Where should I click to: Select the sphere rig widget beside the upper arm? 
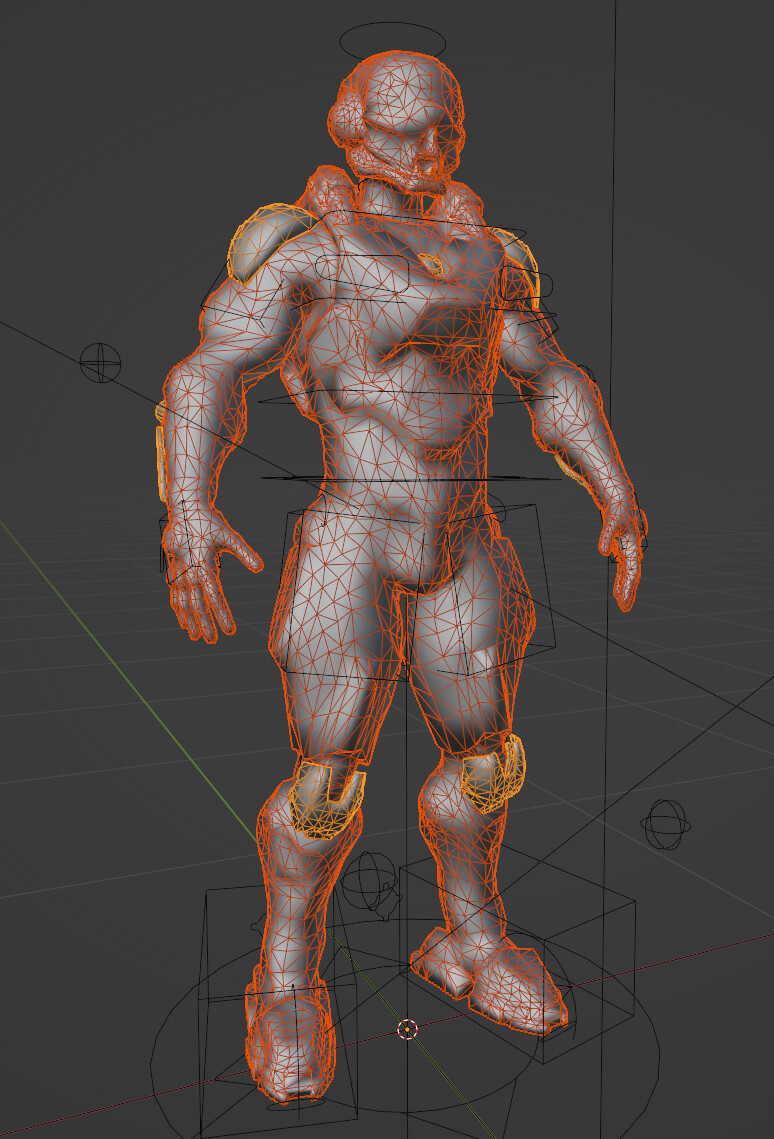pos(100,362)
